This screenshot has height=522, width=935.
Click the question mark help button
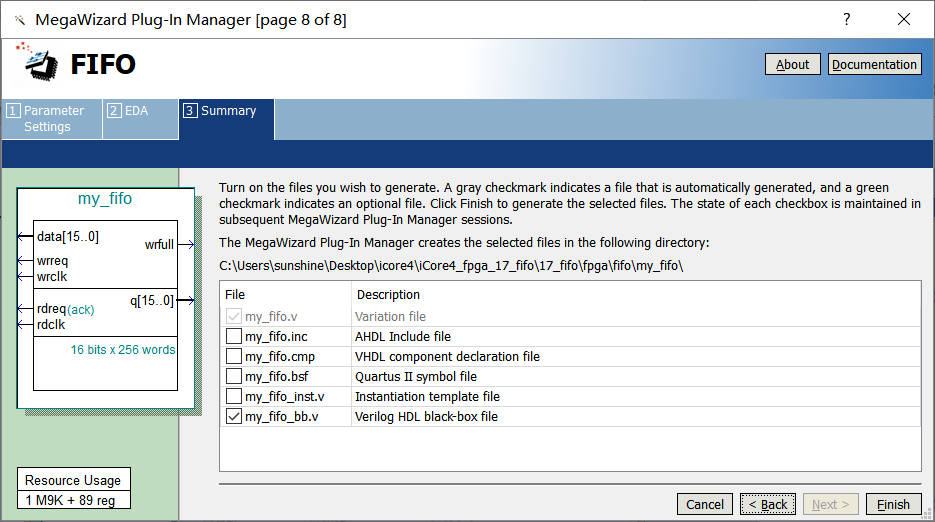(847, 19)
